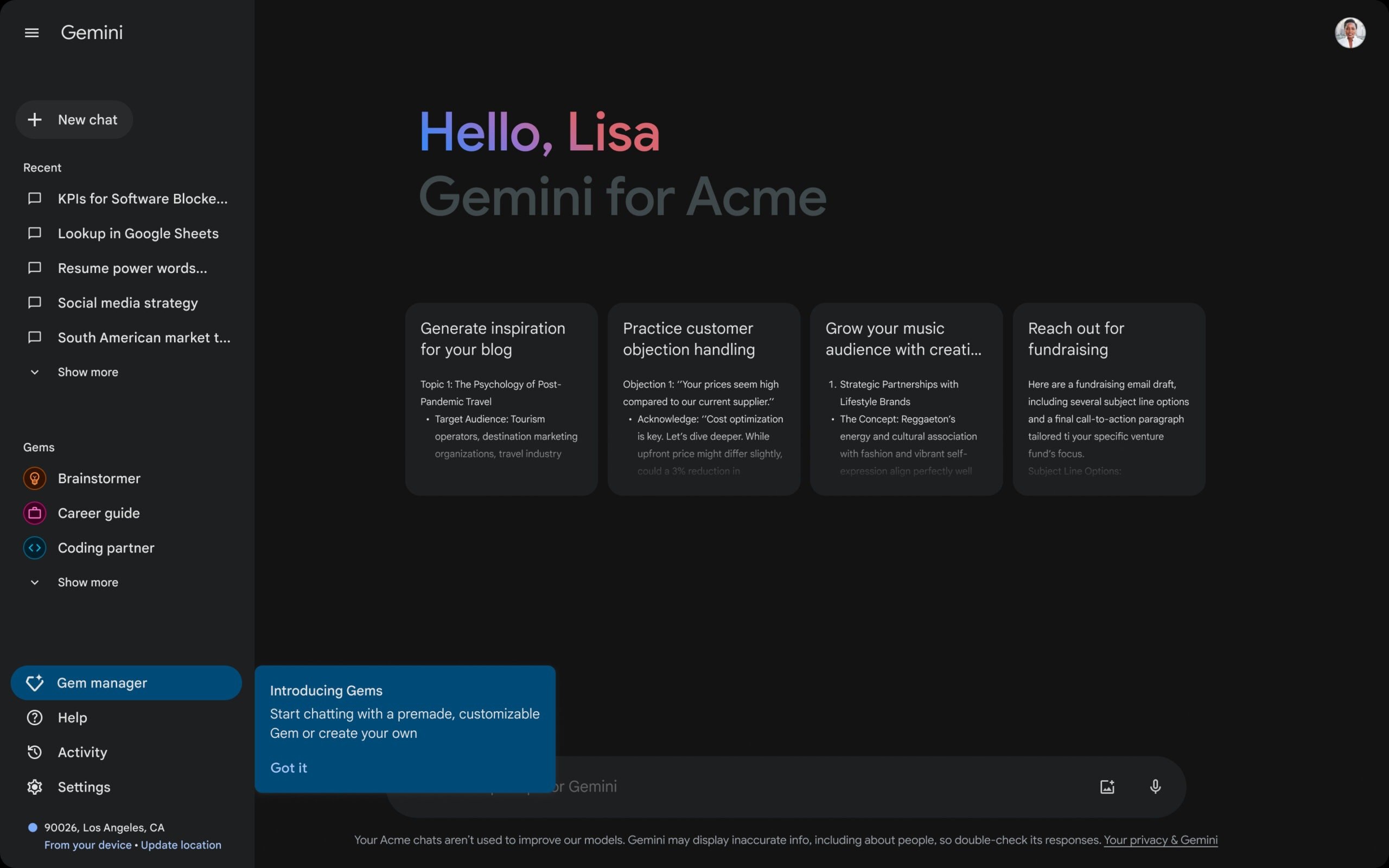This screenshot has width=1389, height=868.
Task: Open the Settings menu item
Action: [83, 788]
